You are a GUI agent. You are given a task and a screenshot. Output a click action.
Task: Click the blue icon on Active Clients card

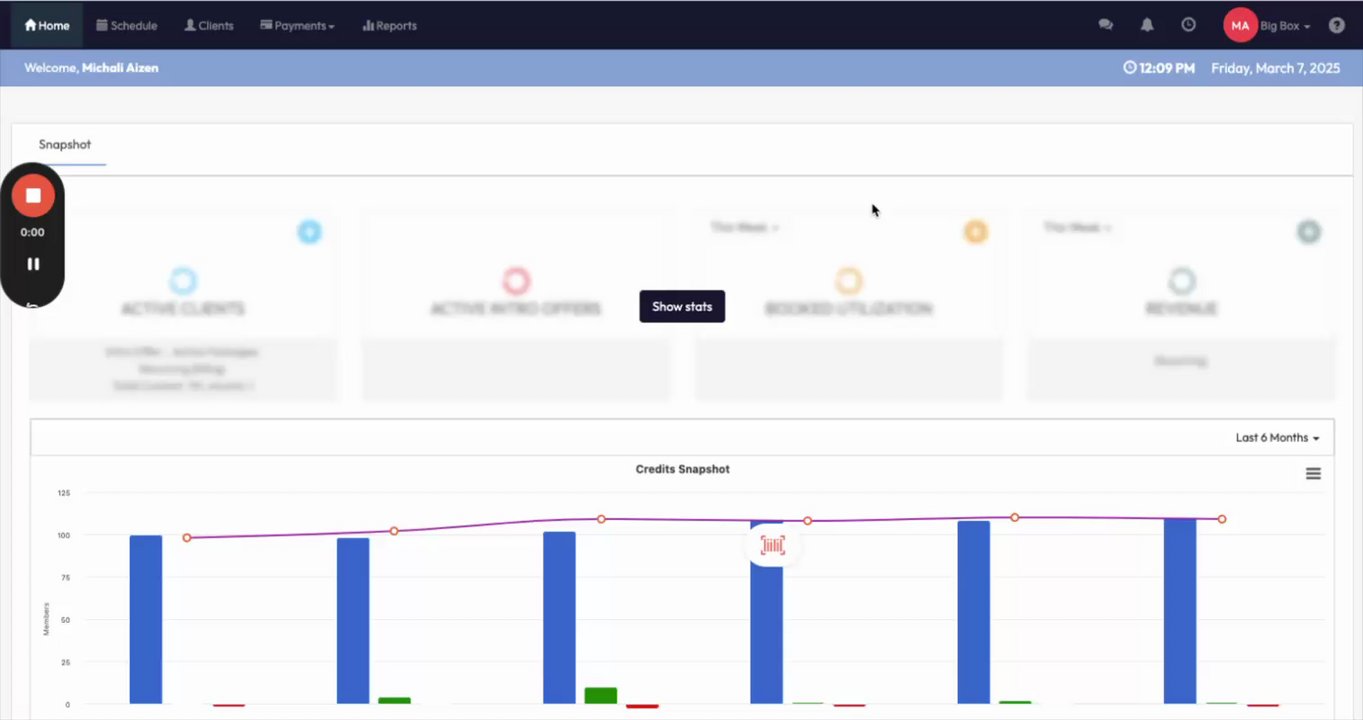pos(310,232)
